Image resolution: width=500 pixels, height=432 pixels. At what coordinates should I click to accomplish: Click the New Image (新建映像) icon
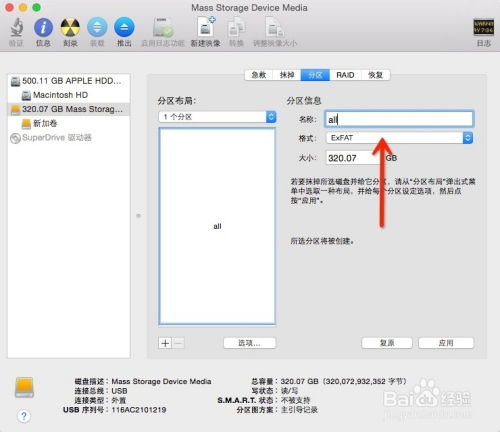(x=206, y=27)
